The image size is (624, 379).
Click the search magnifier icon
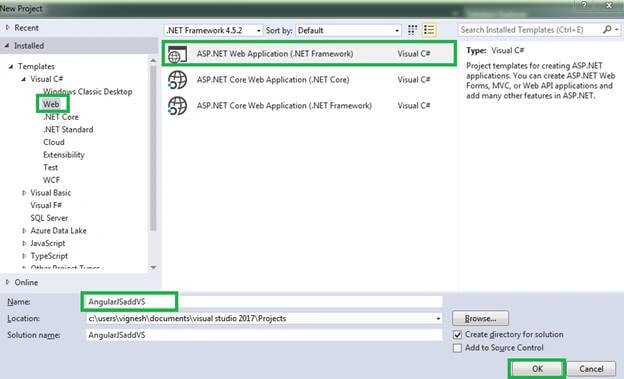pyautogui.click(x=607, y=29)
